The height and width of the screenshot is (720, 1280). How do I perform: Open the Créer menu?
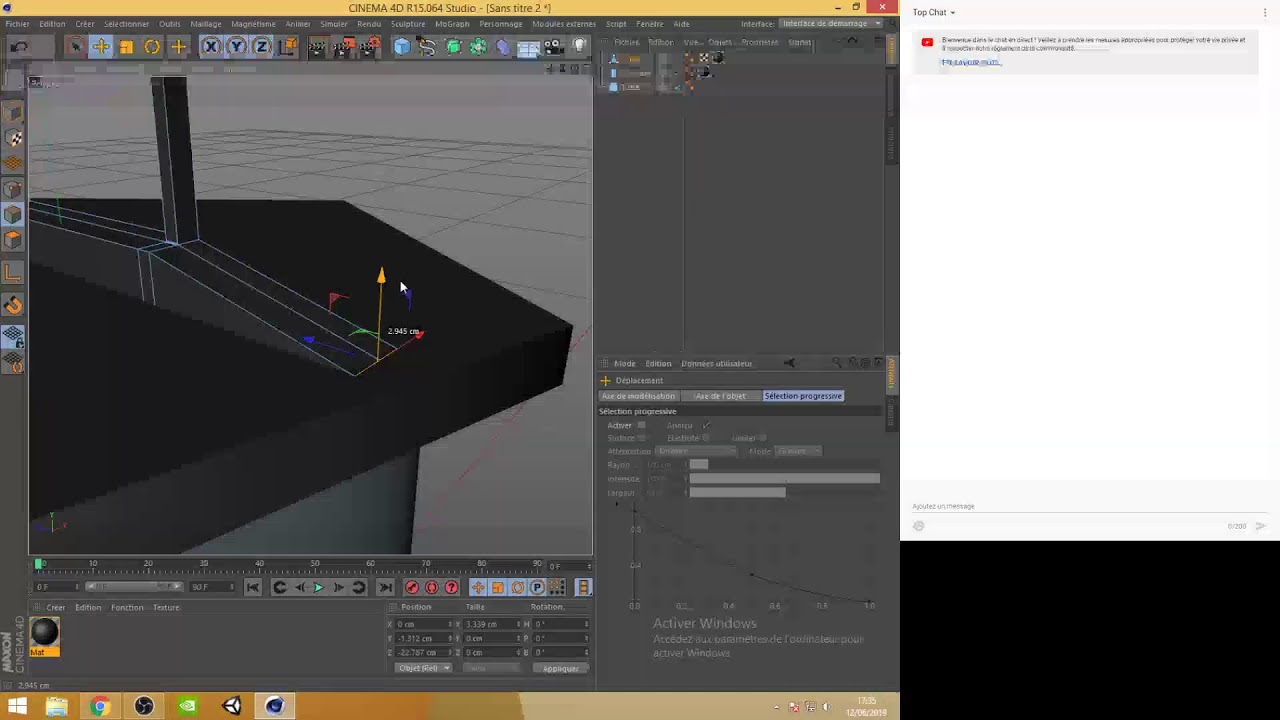[85, 24]
